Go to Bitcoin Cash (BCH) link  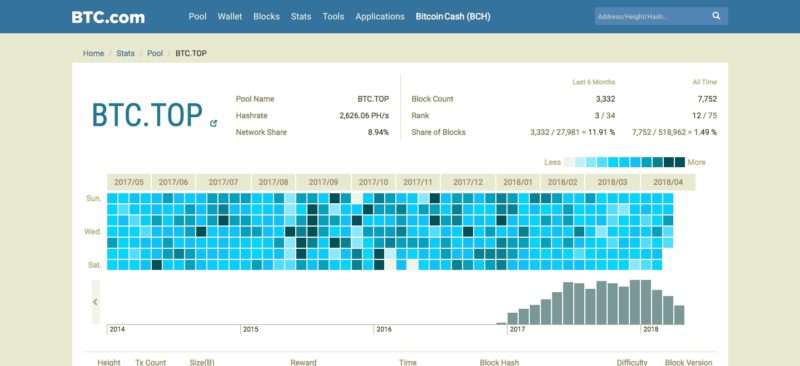click(453, 16)
